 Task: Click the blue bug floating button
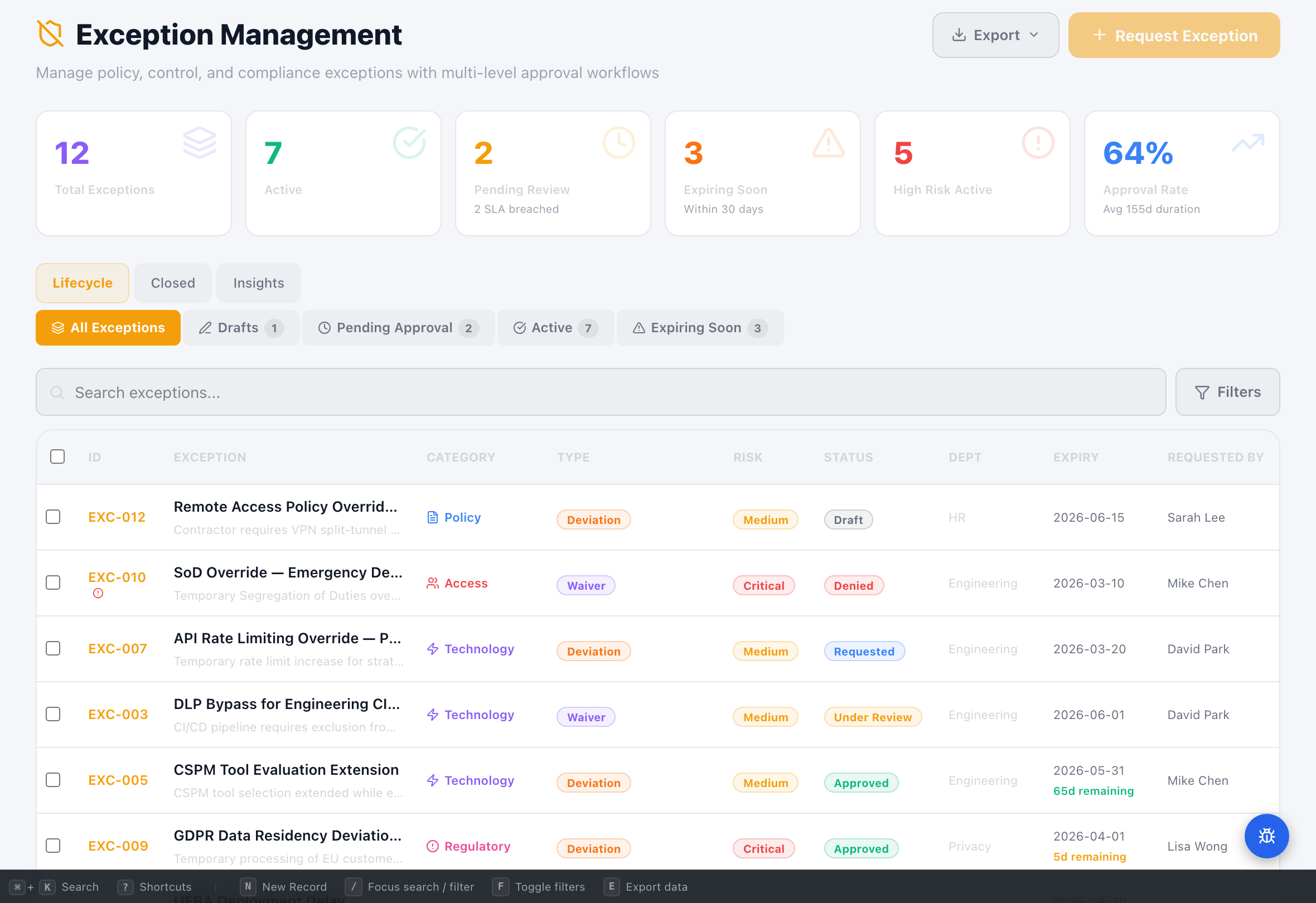pos(1267,836)
